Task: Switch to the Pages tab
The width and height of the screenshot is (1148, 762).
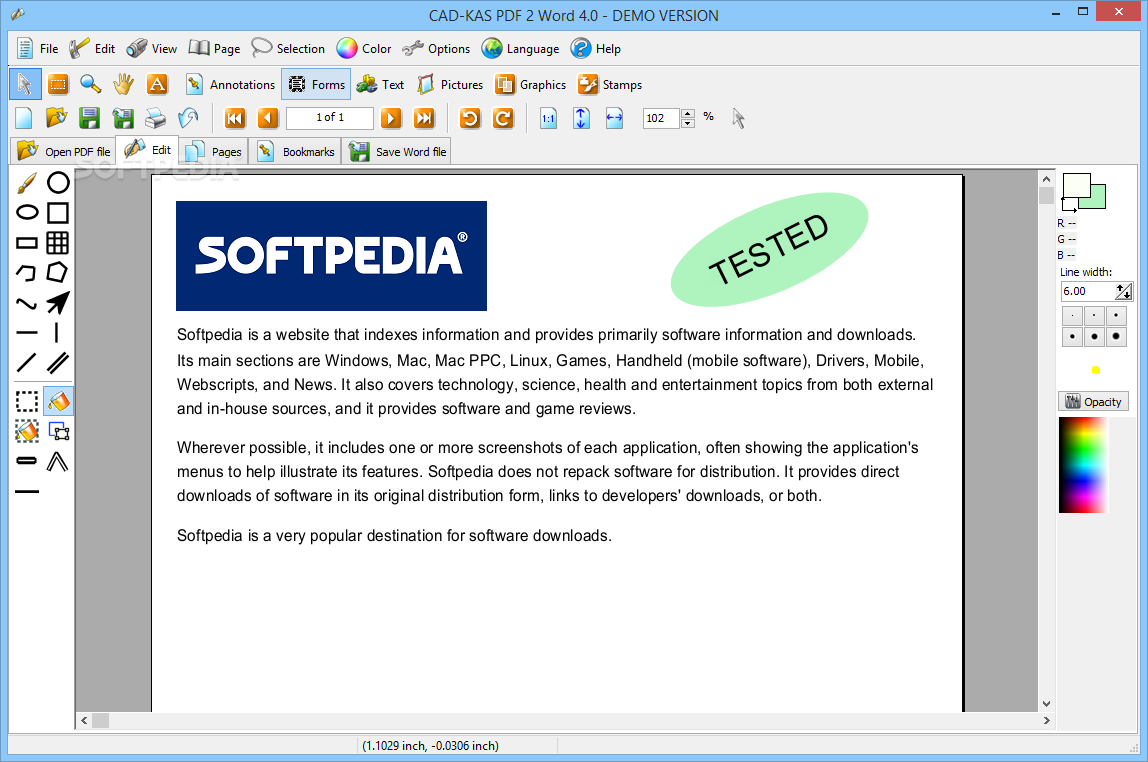Action: [214, 151]
